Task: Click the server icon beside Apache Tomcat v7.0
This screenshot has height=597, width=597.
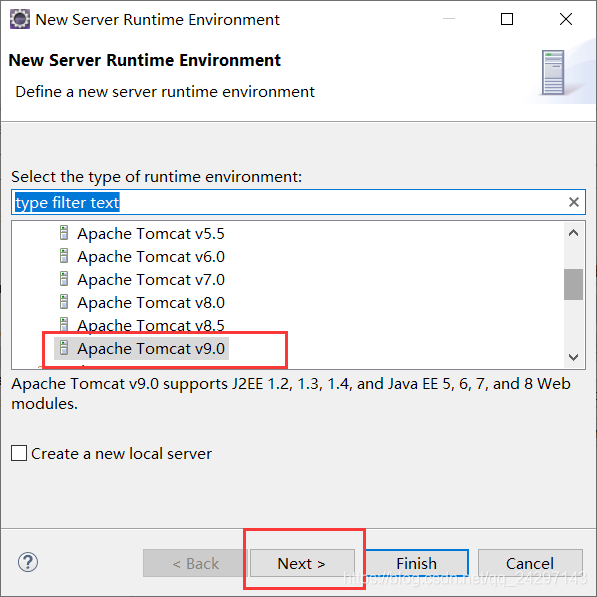Action: click(x=64, y=279)
